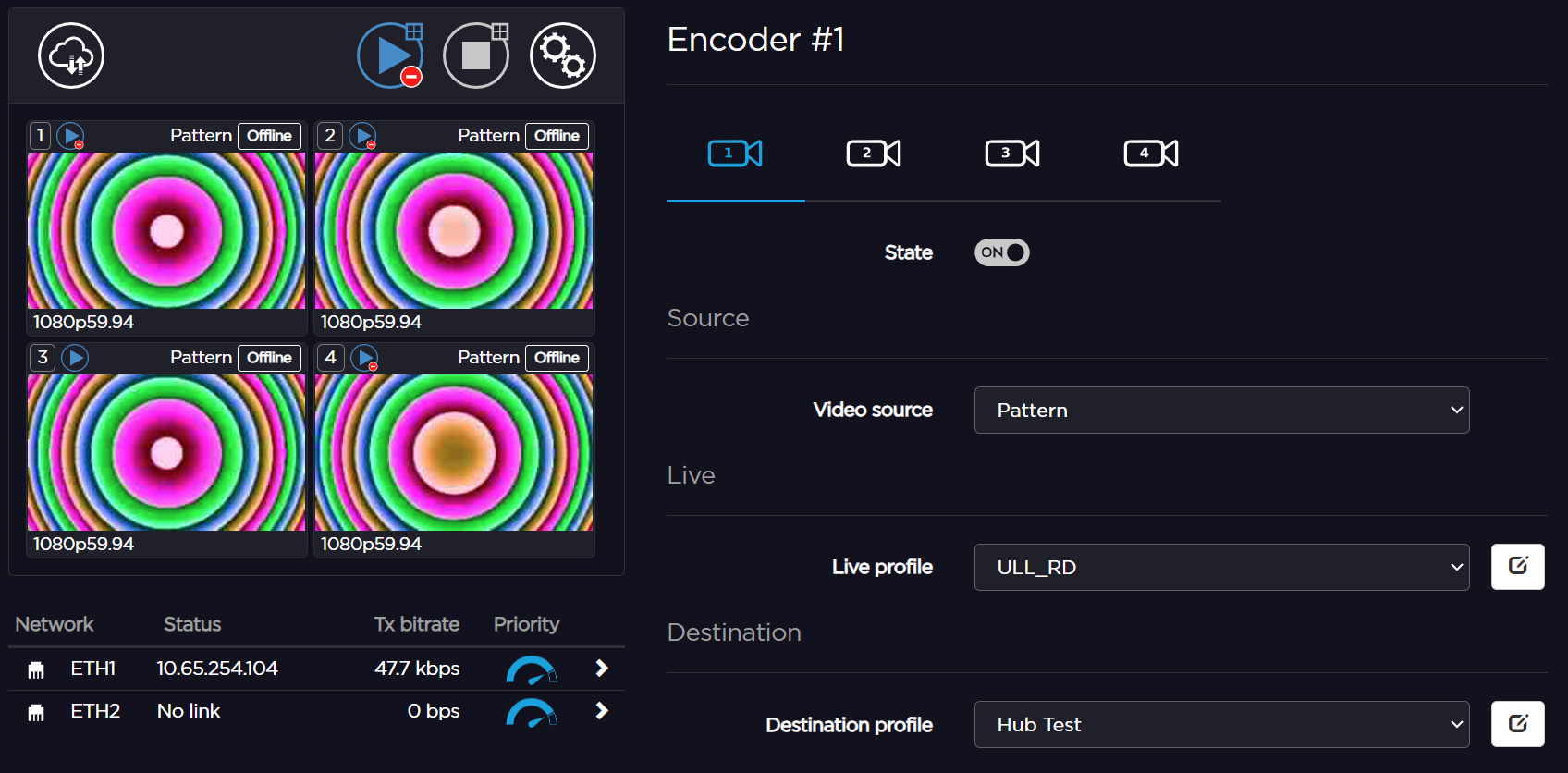Click encoder 4 Offline status badge
The width and height of the screenshot is (1568, 773).
pos(557,358)
